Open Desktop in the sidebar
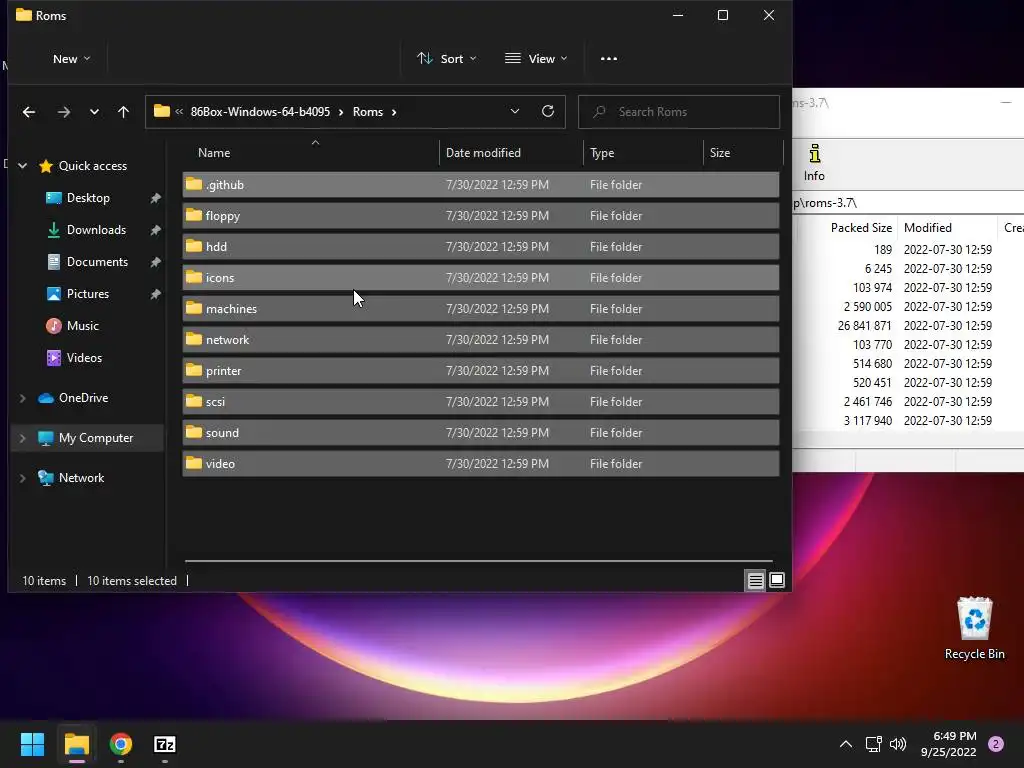This screenshot has height=768, width=1024. click(88, 198)
